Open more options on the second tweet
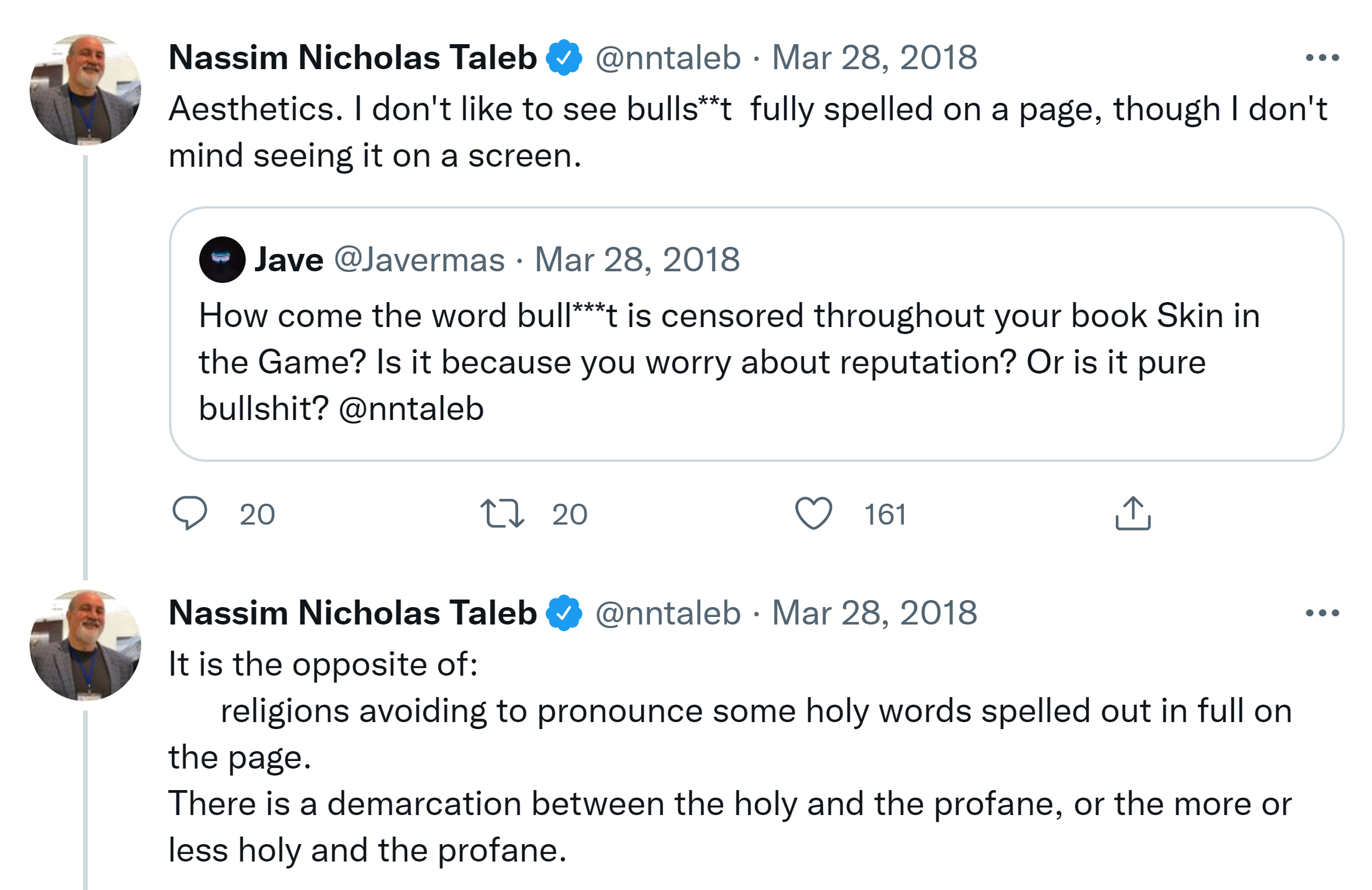The height and width of the screenshot is (890, 1372). pyautogui.click(x=1322, y=613)
